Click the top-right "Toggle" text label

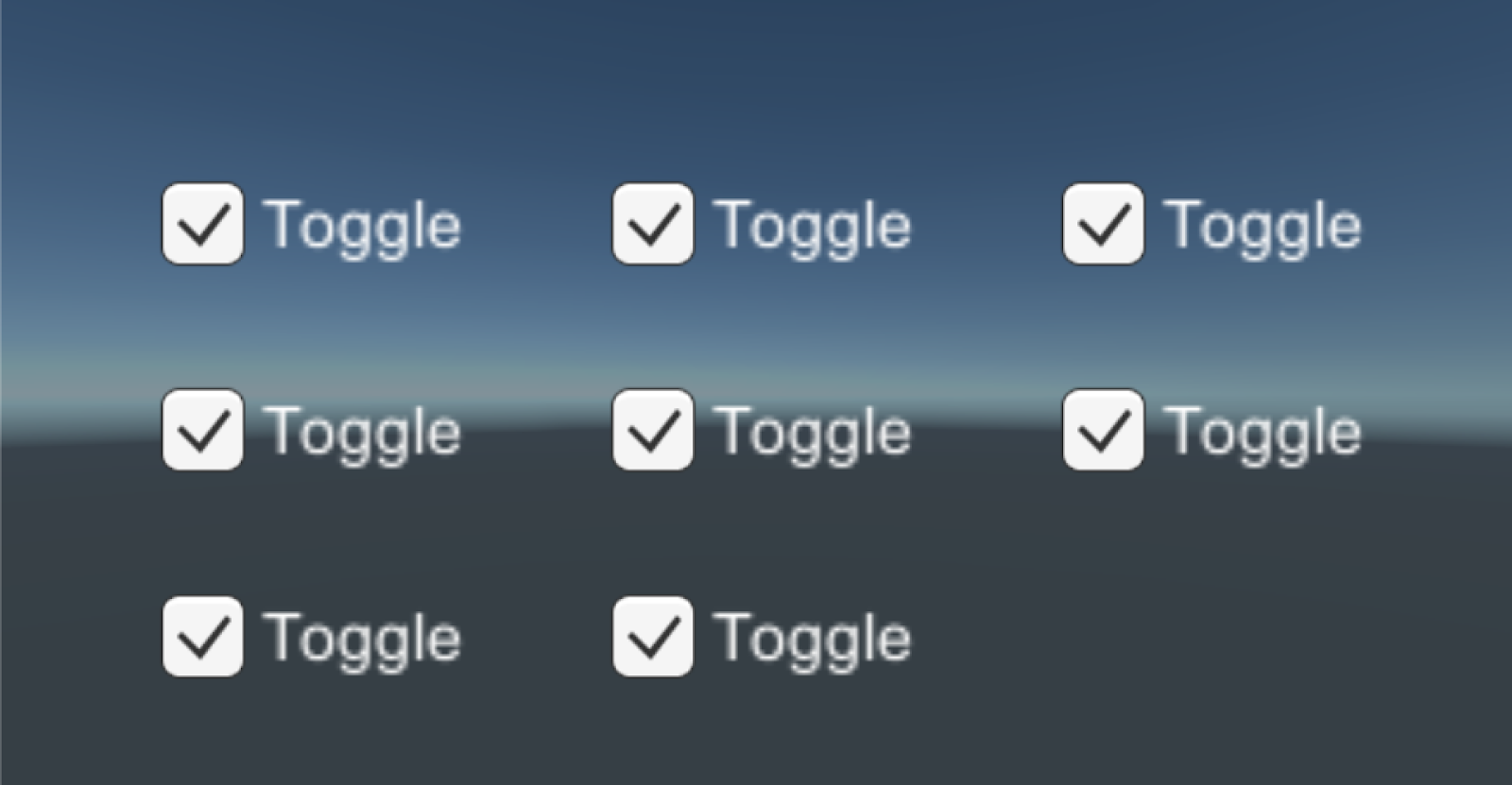point(1263,227)
